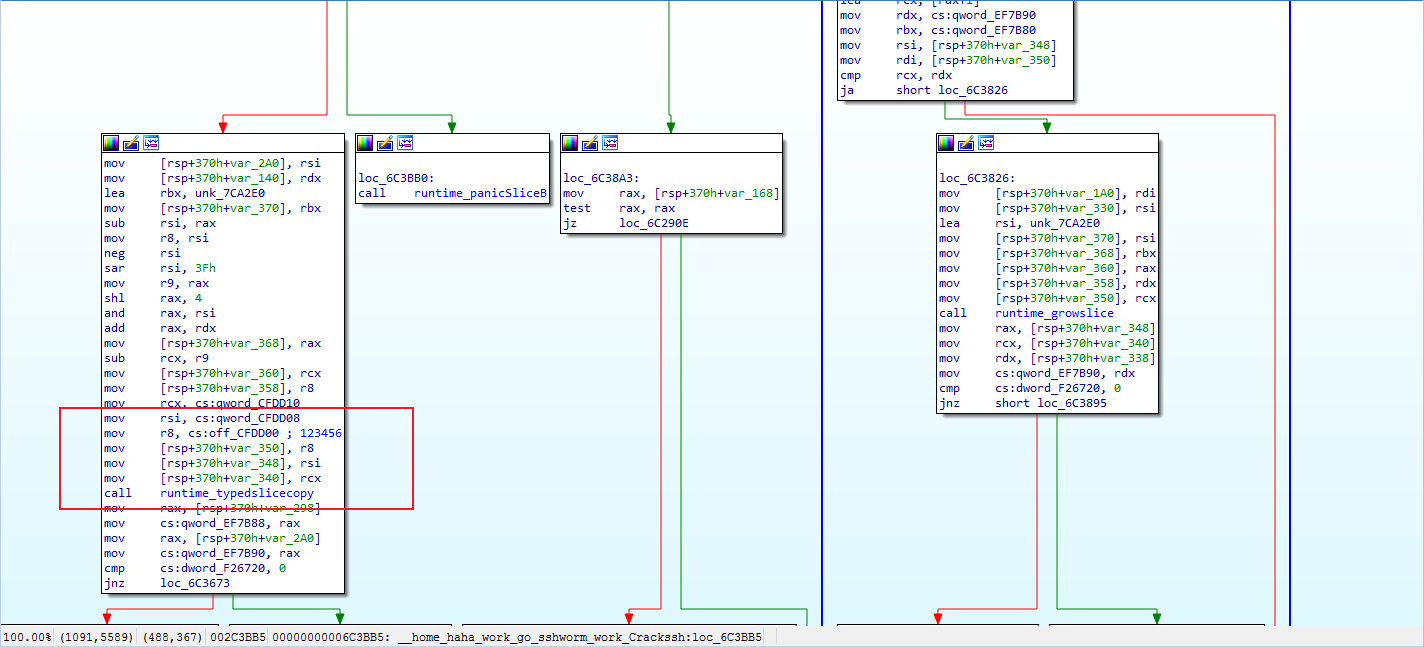Click the graph icon on loc_6C3826 node

(x=986, y=143)
